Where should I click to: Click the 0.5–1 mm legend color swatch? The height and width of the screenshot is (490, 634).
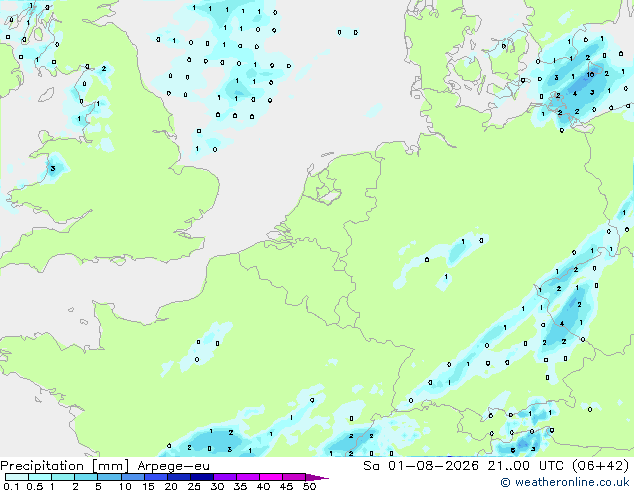click(x=40, y=477)
